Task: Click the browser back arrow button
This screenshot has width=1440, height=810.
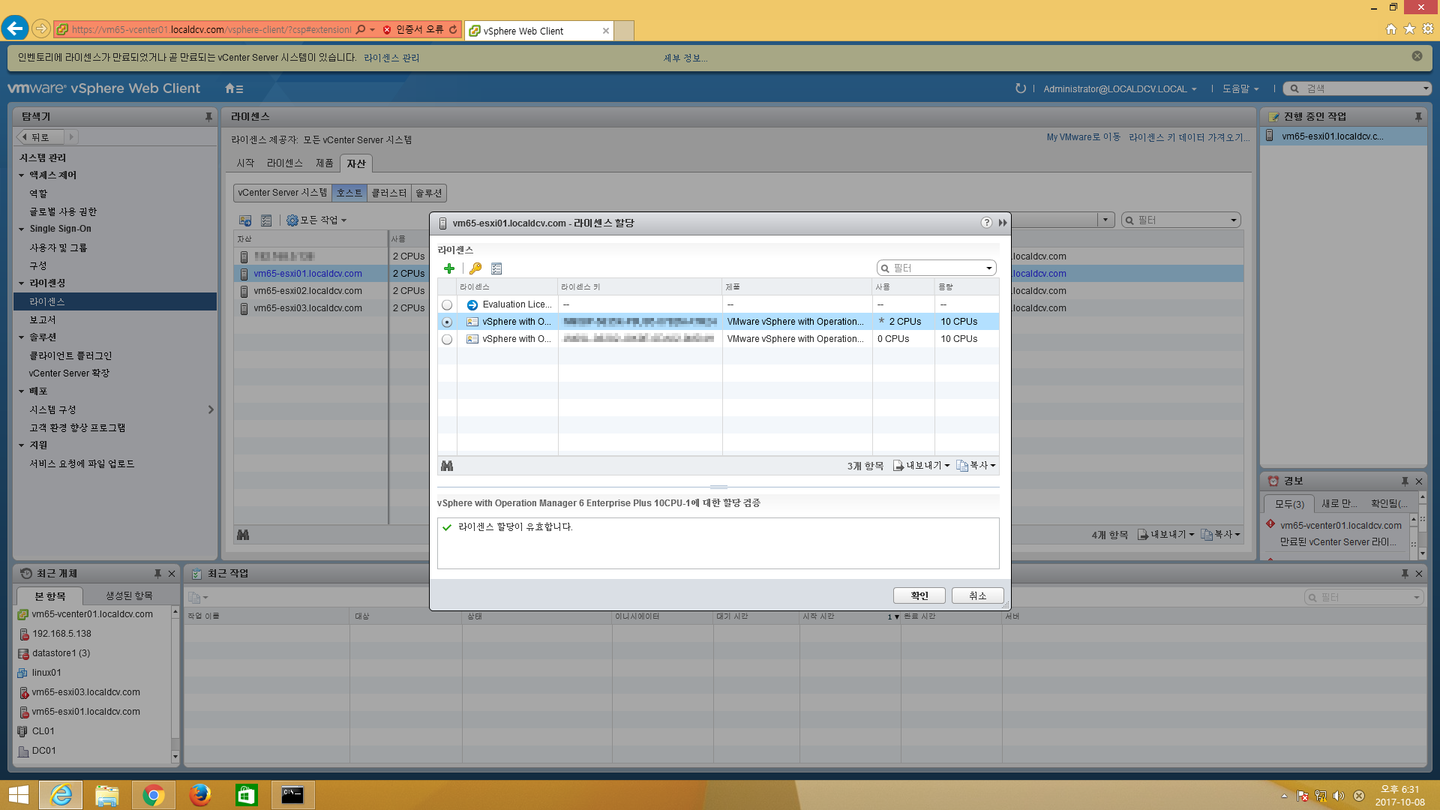Action: tap(15, 29)
